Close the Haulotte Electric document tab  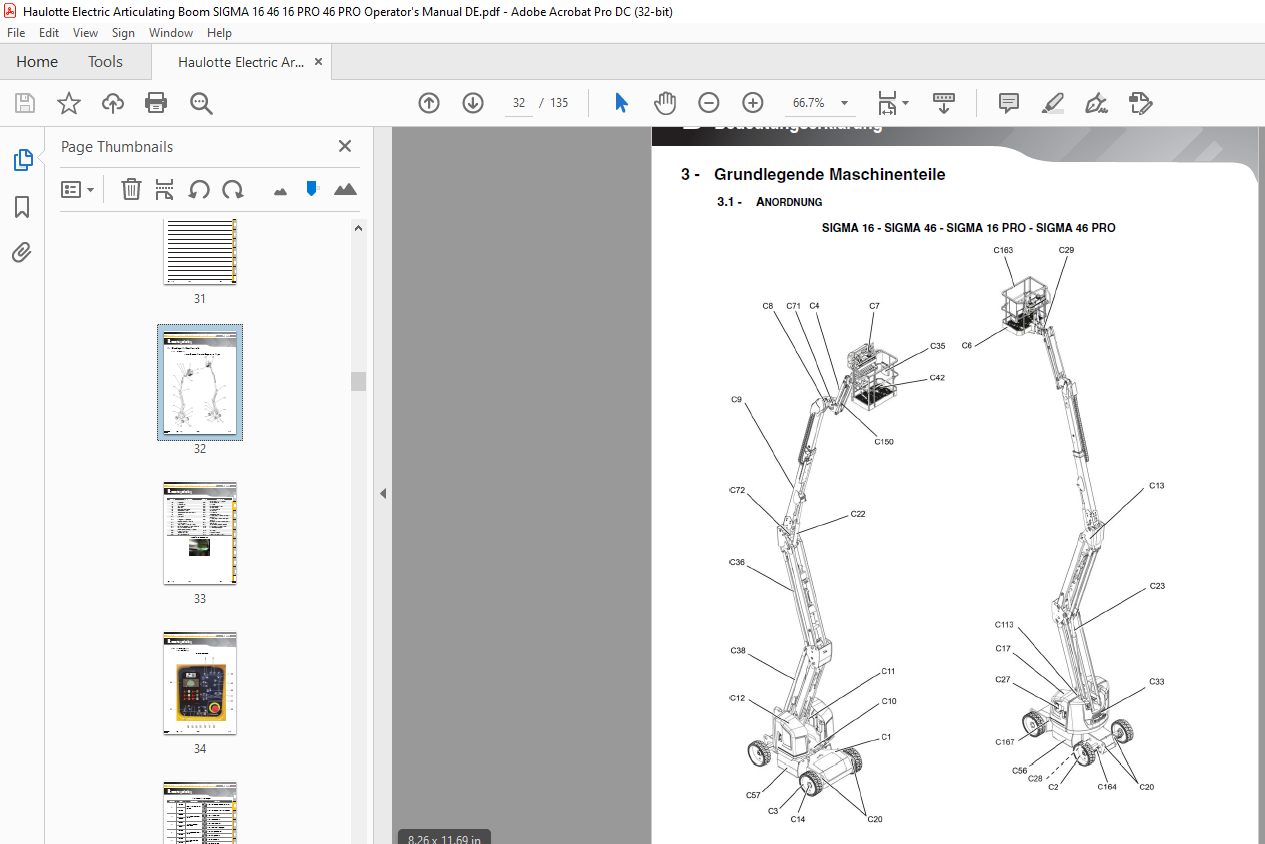(x=319, y=62)
